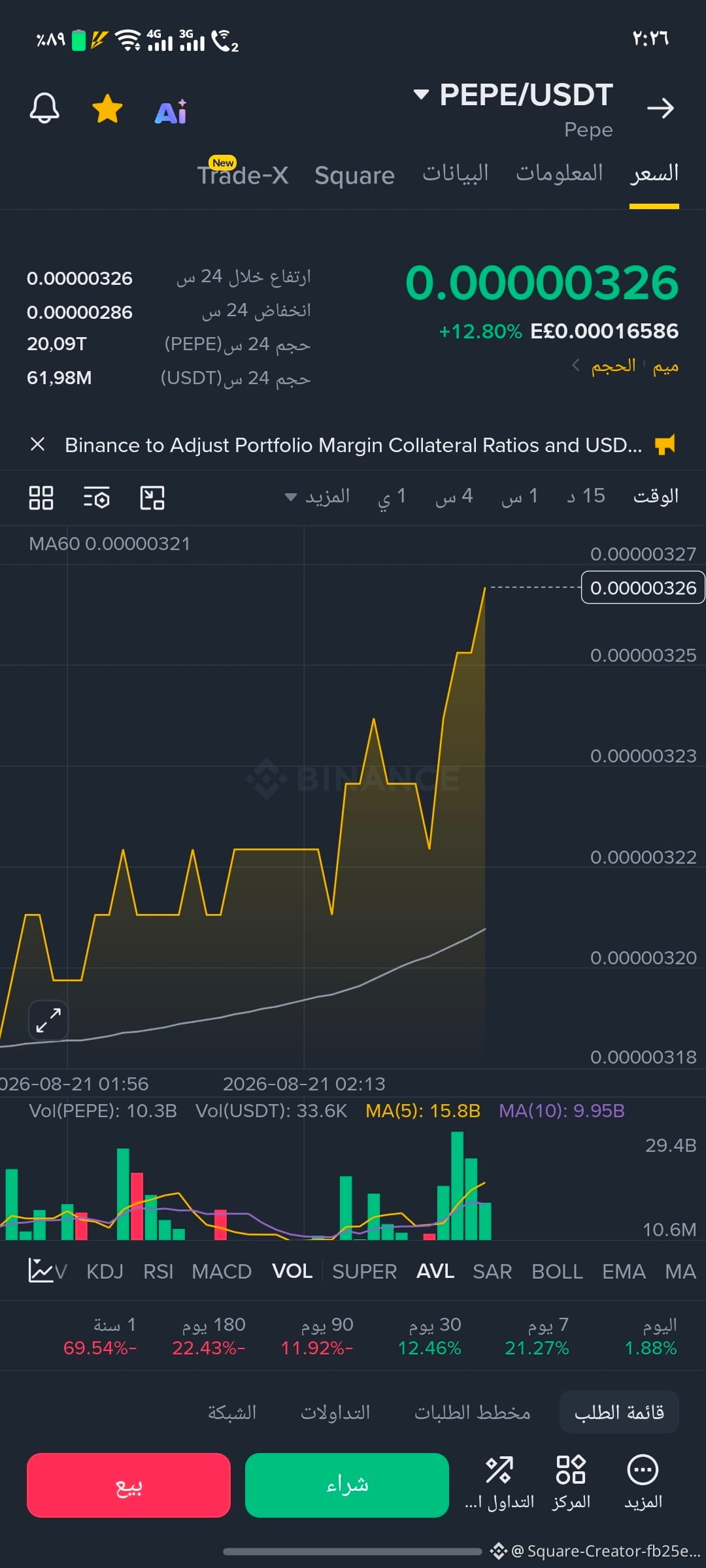The width and height of the screenshot is (706, 1568).
Task: Tap the MA60 indicator value label
Action: 110,544
